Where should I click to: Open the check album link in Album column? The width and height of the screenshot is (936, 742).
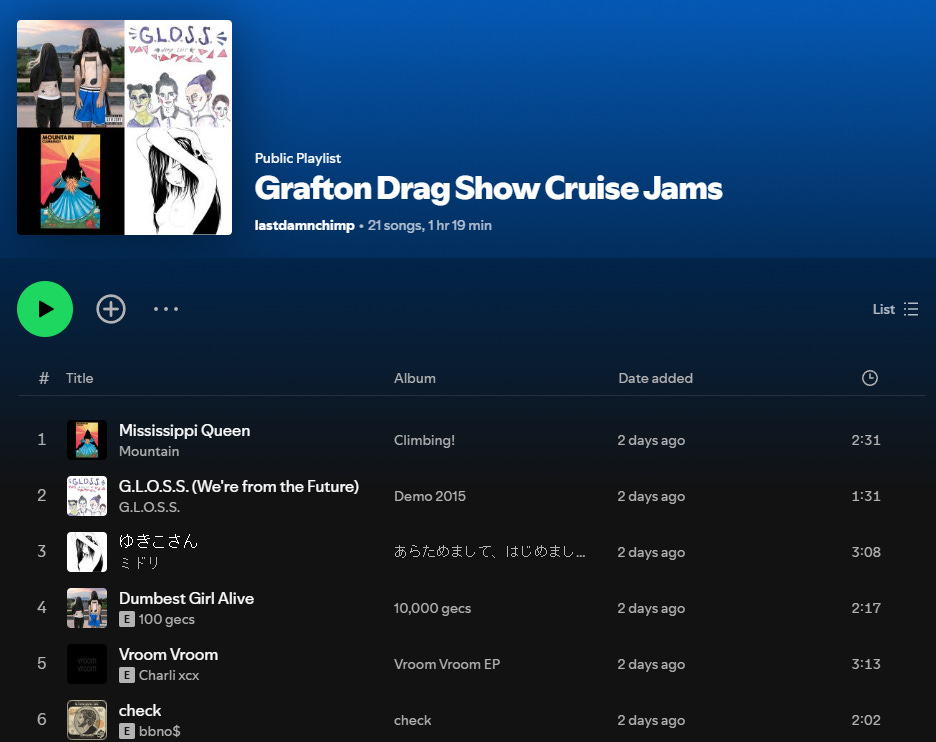(x=412, y=720)
